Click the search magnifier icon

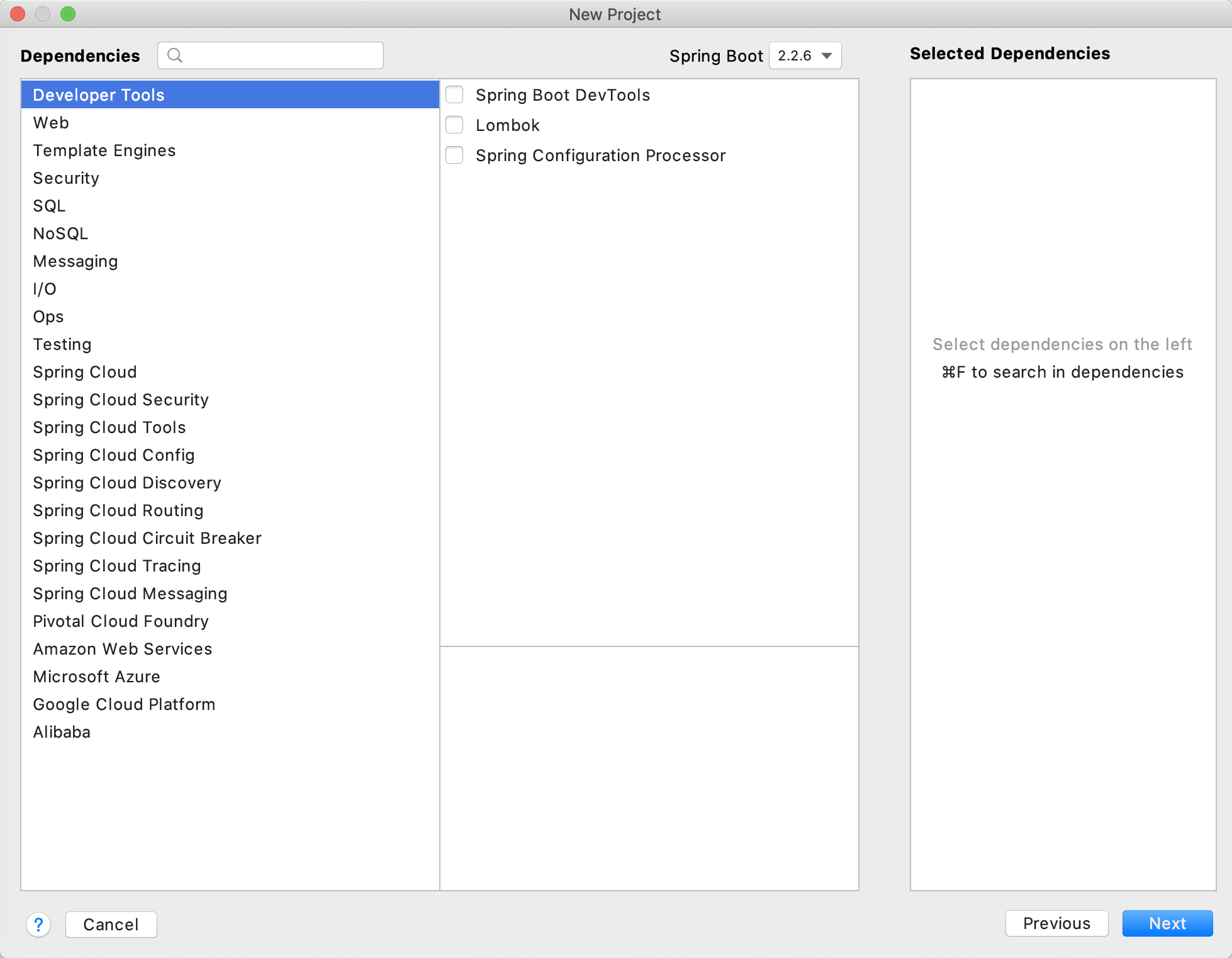[x=175, y=55]
